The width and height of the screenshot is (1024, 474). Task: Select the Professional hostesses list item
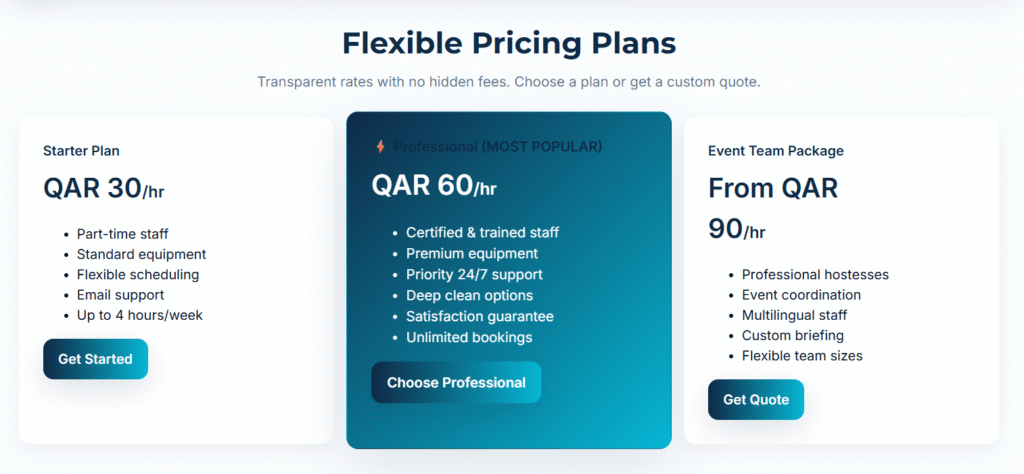pos(815,274)
